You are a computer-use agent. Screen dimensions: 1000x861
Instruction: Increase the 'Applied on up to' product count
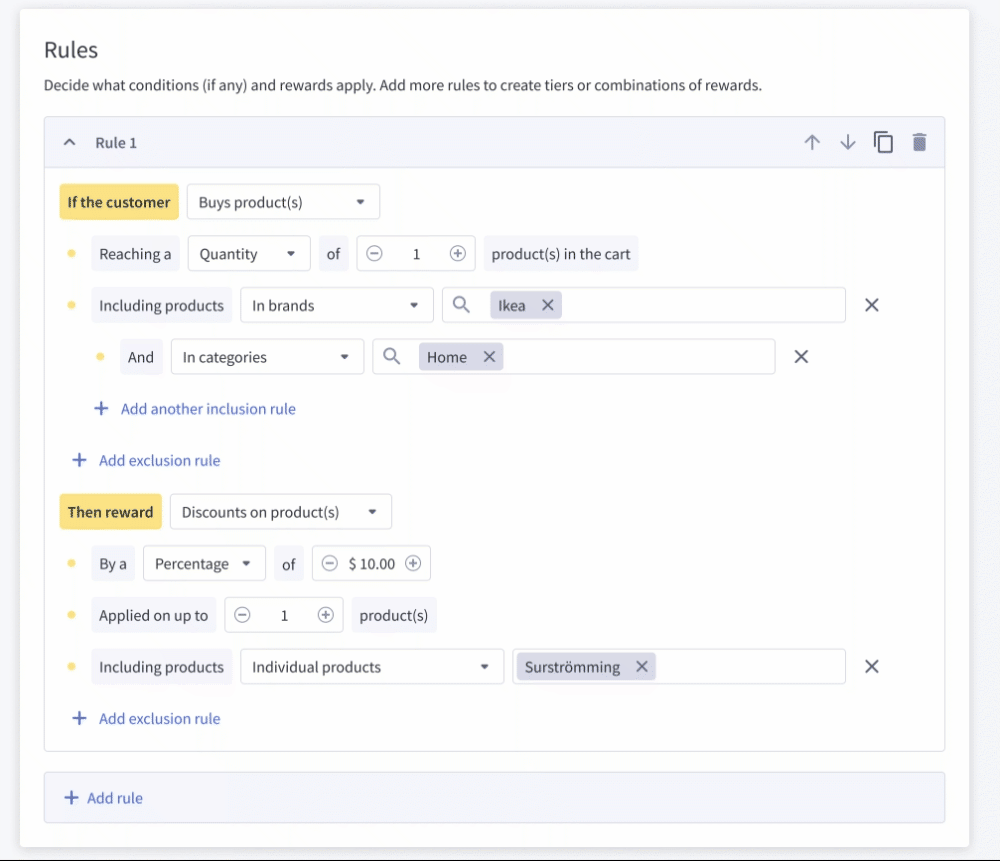pos(325,615)
